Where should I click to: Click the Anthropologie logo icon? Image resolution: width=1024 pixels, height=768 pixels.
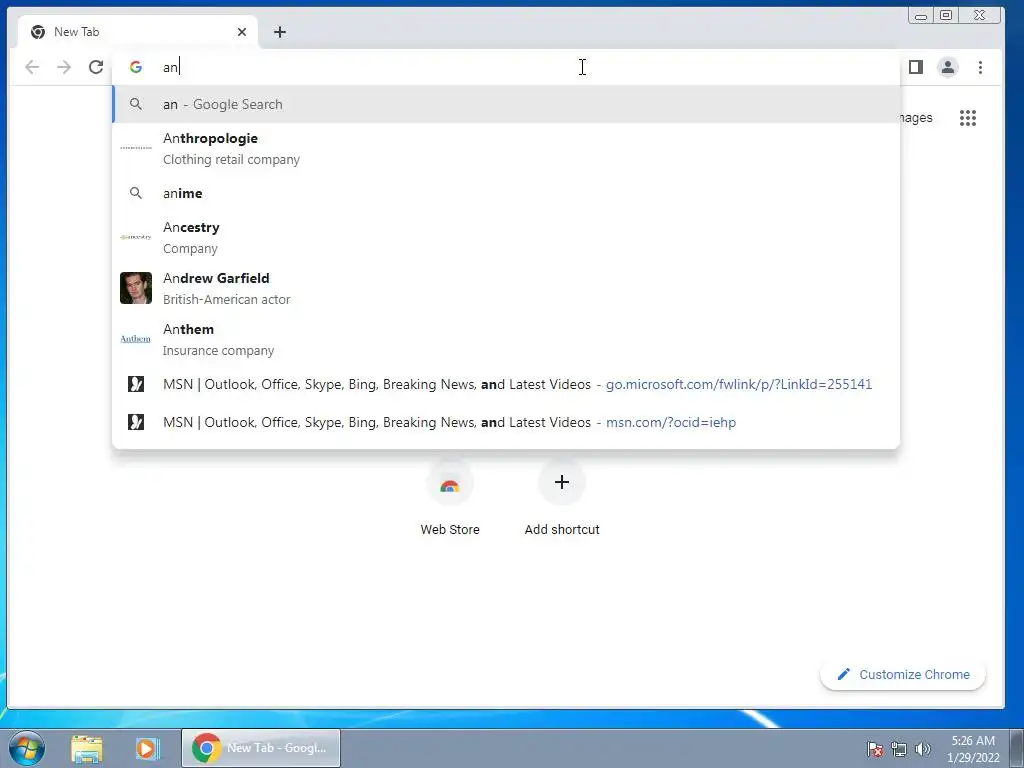(x=136, y=148)
